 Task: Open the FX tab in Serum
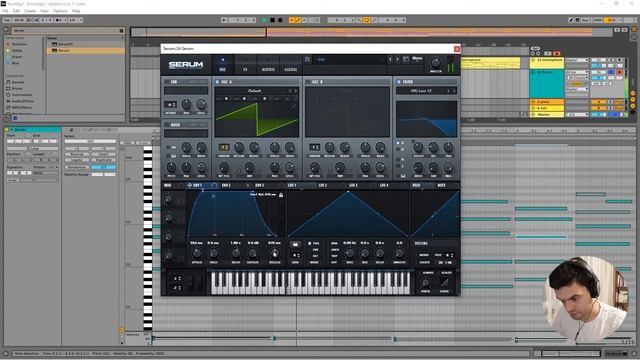click(x=245, y=65)
